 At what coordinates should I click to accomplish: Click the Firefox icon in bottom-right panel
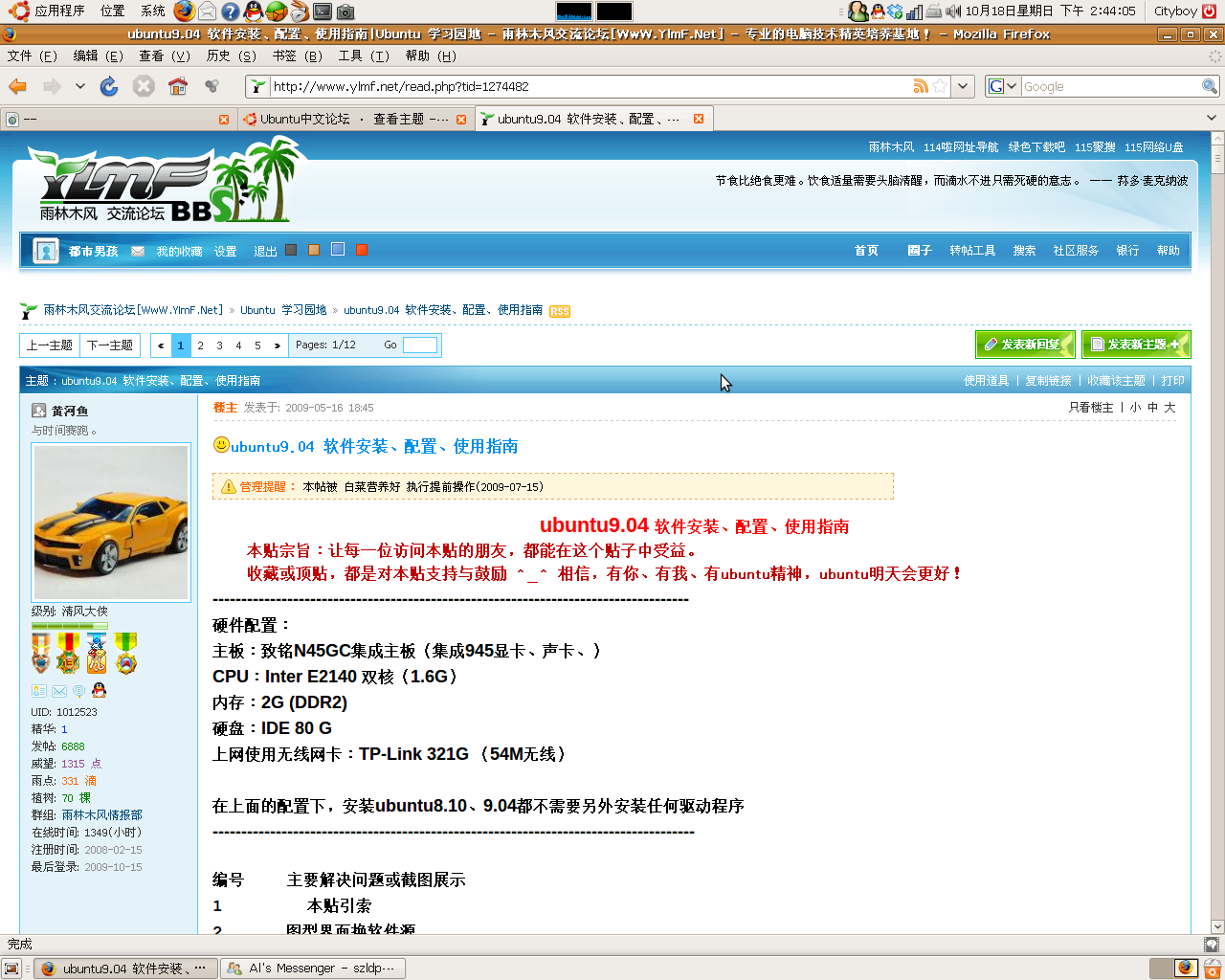1185,968
